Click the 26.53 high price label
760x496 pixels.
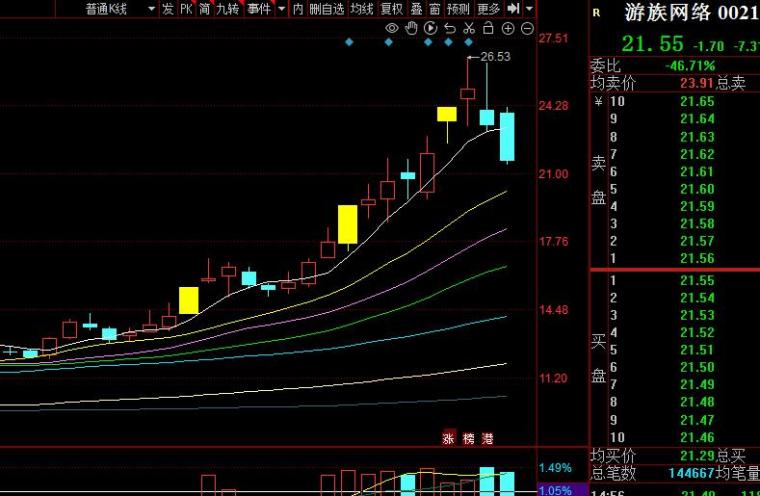[x=495, y=57]
